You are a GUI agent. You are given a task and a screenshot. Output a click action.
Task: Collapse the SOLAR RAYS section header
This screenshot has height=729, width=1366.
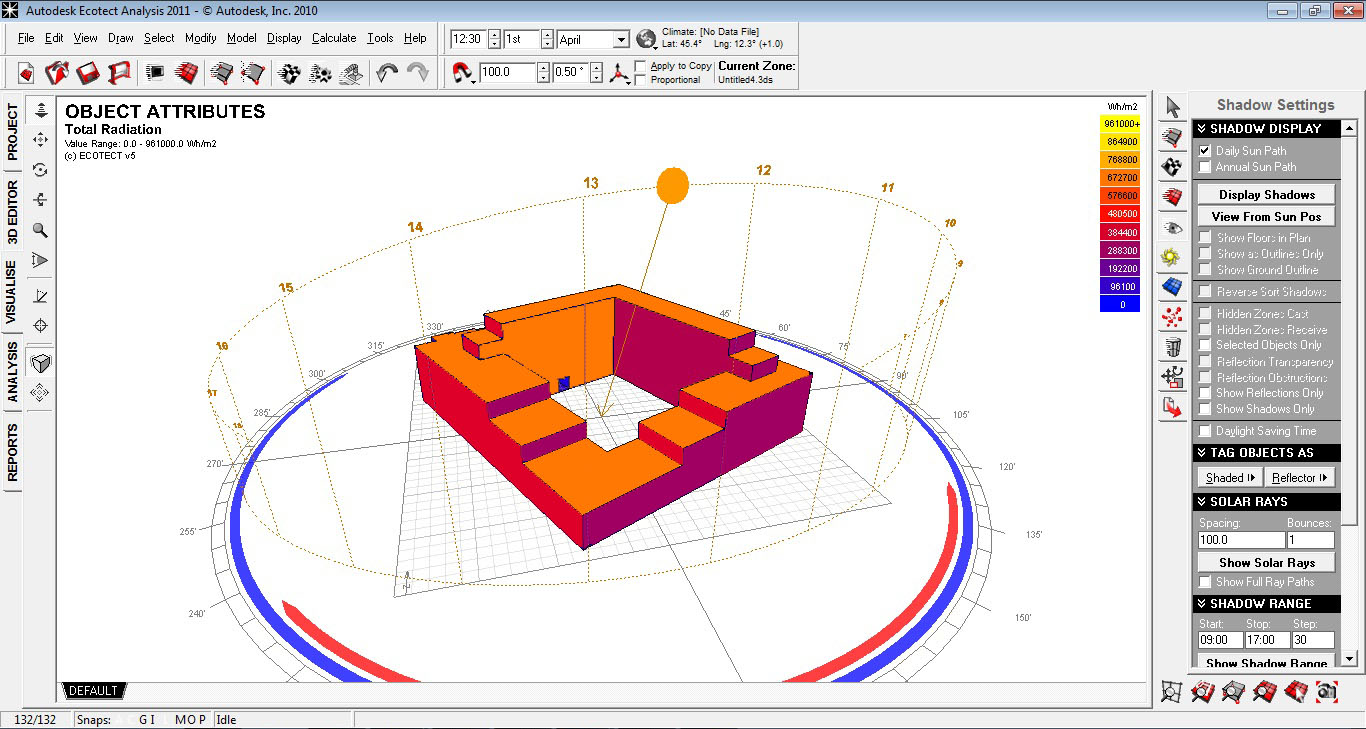(1266, 502)
